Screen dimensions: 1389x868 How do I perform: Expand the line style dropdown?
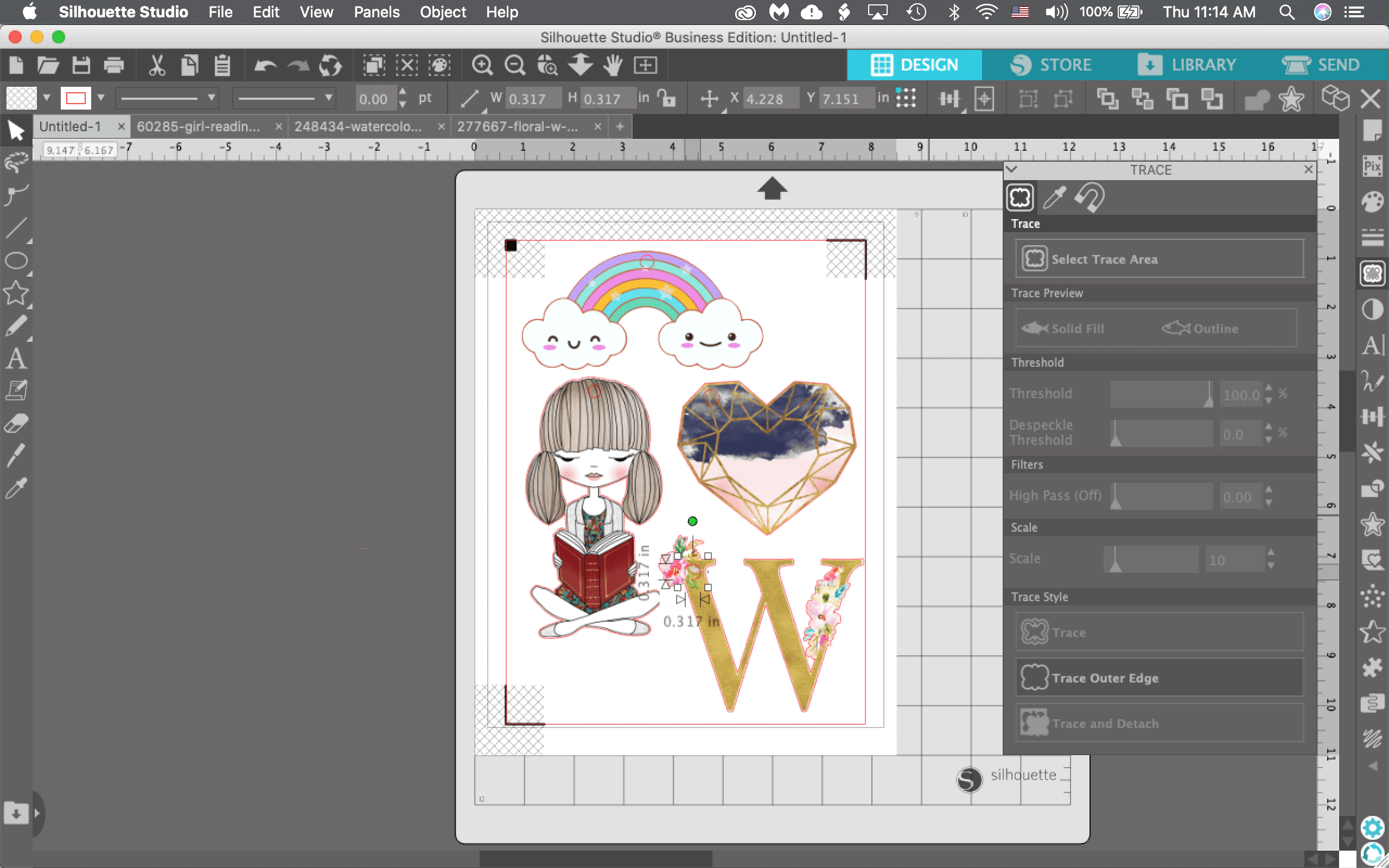212,98
